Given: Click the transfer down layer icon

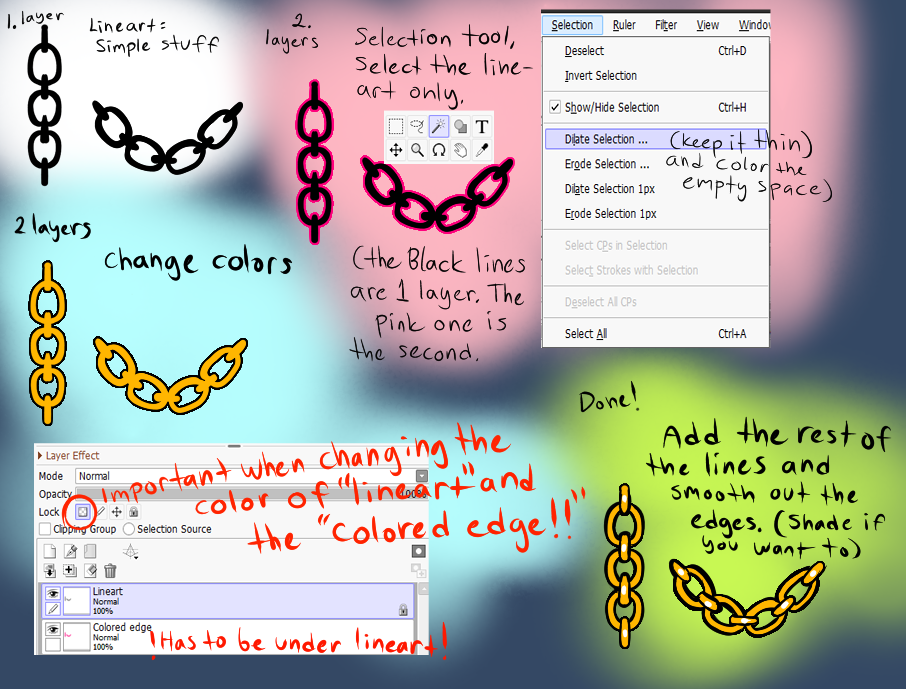Looking at the screenshot, I should pyautogui.click(x=50, y=571).
